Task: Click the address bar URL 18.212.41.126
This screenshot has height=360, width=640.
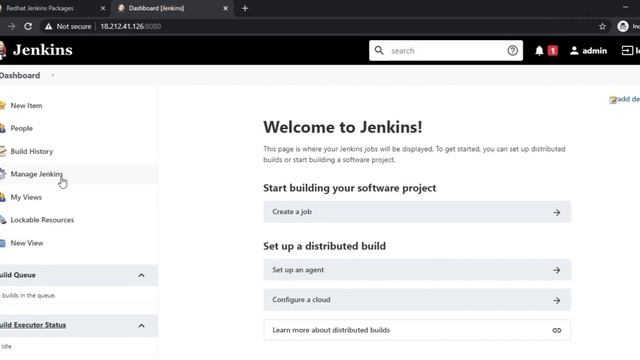Action: click(131, 27)
